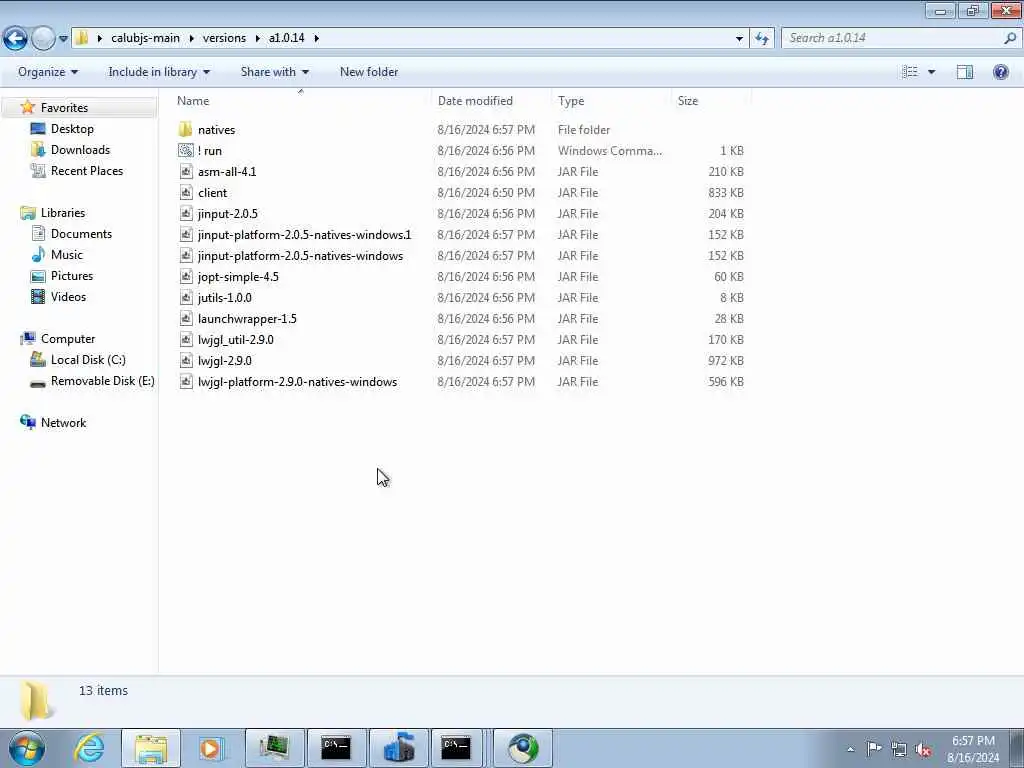Select jutils-1.0.0 file
Screen dimensions: 1024x768
click(225, 298)
